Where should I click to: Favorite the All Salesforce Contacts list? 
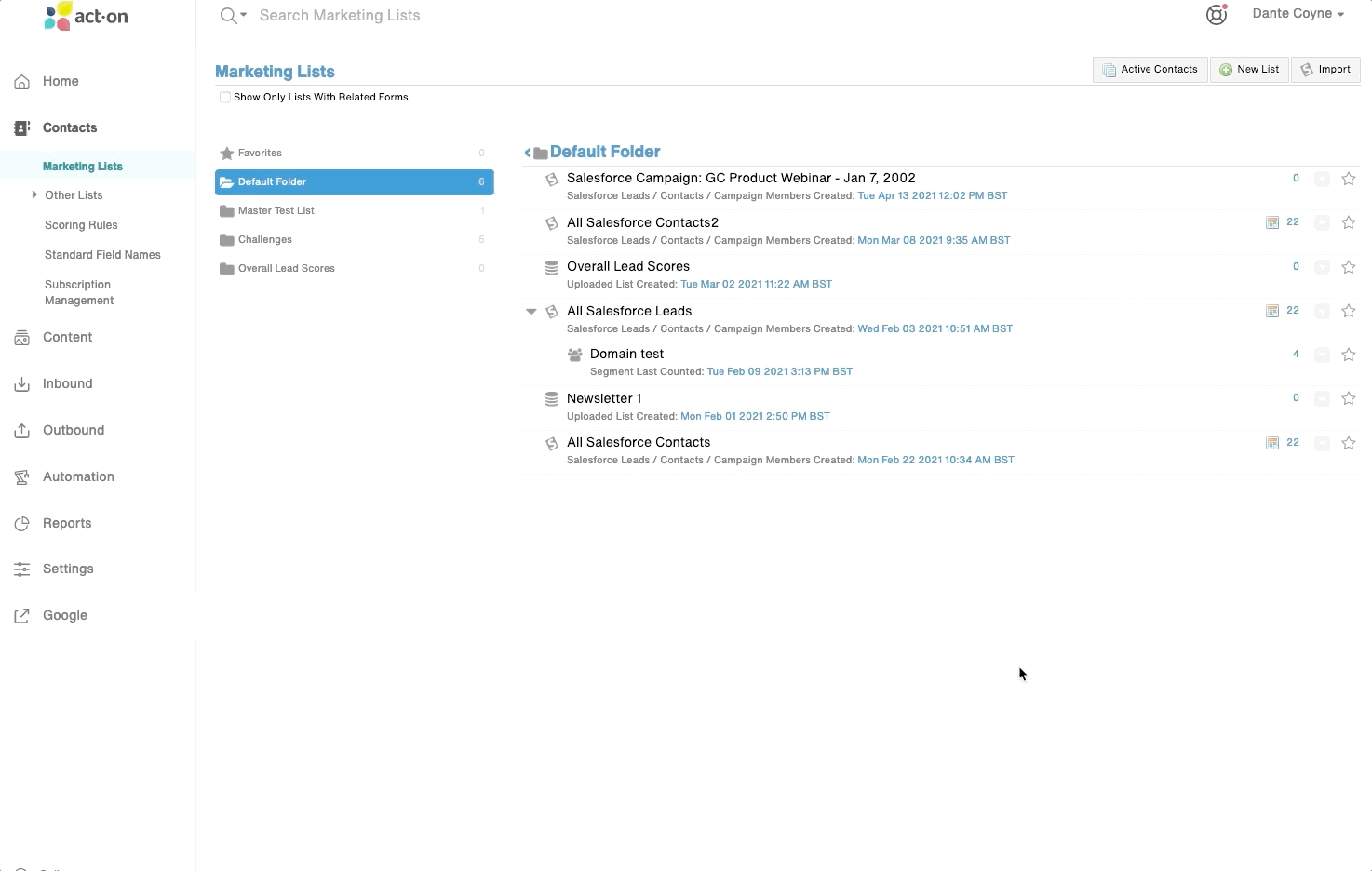(1348, 443)
